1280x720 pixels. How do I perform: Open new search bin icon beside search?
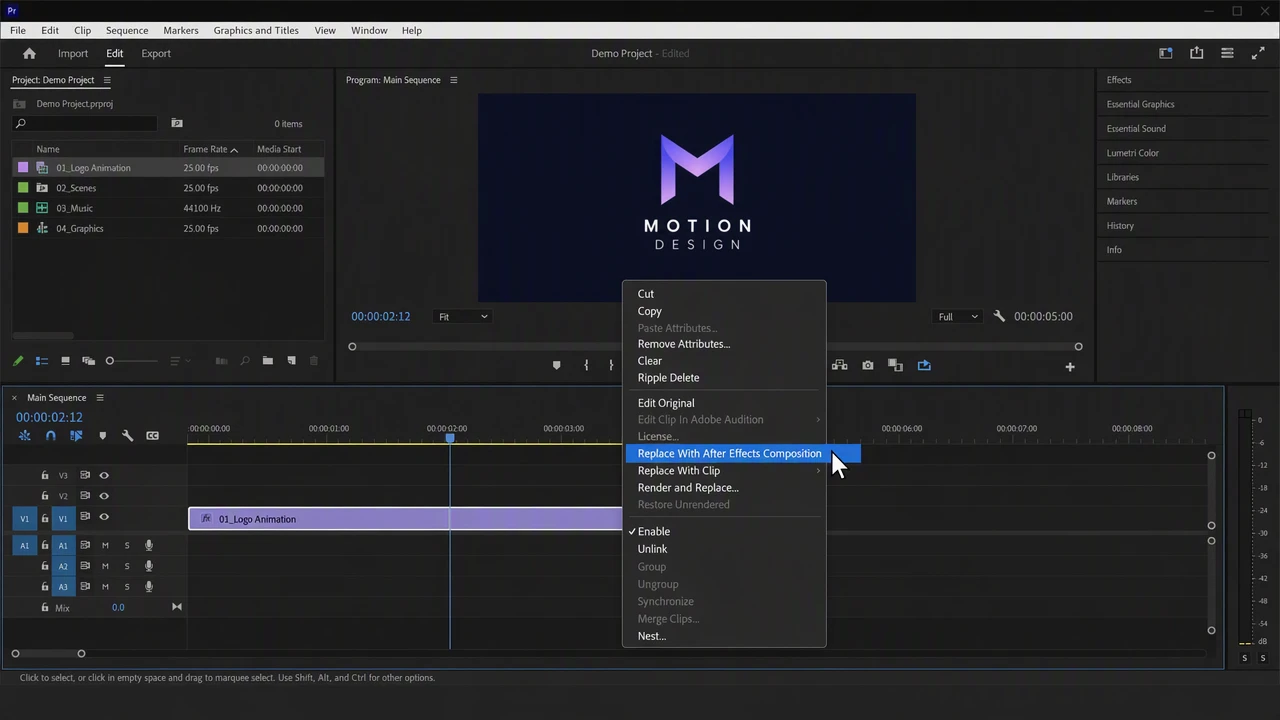177,123
